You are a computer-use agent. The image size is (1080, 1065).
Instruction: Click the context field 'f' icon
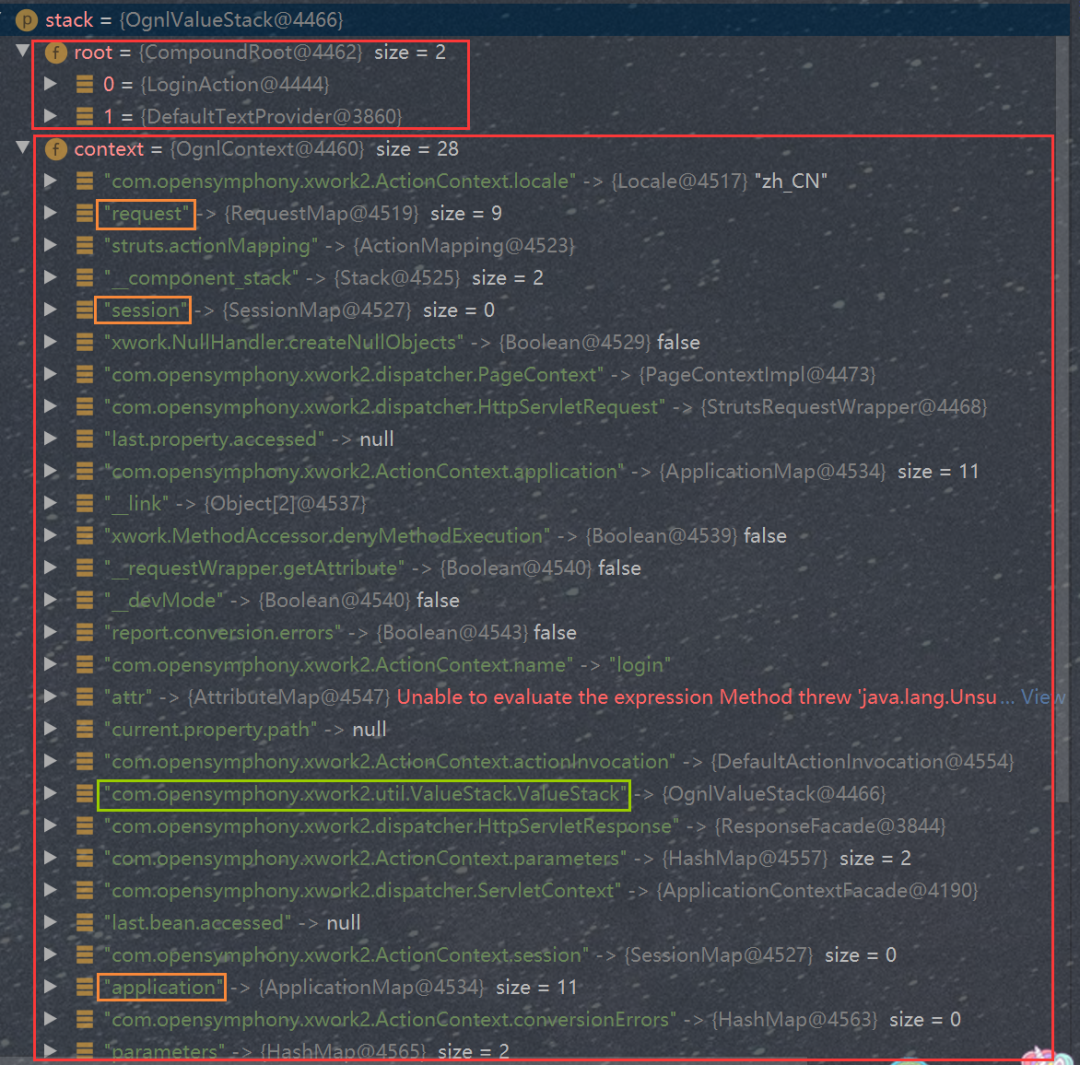[56, 149]
